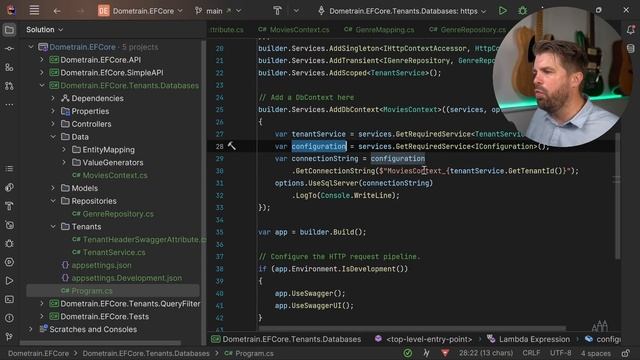Open the 4 spaces indent settings
The width and height of the screenshot is (640, 360).
click(596, 353)
